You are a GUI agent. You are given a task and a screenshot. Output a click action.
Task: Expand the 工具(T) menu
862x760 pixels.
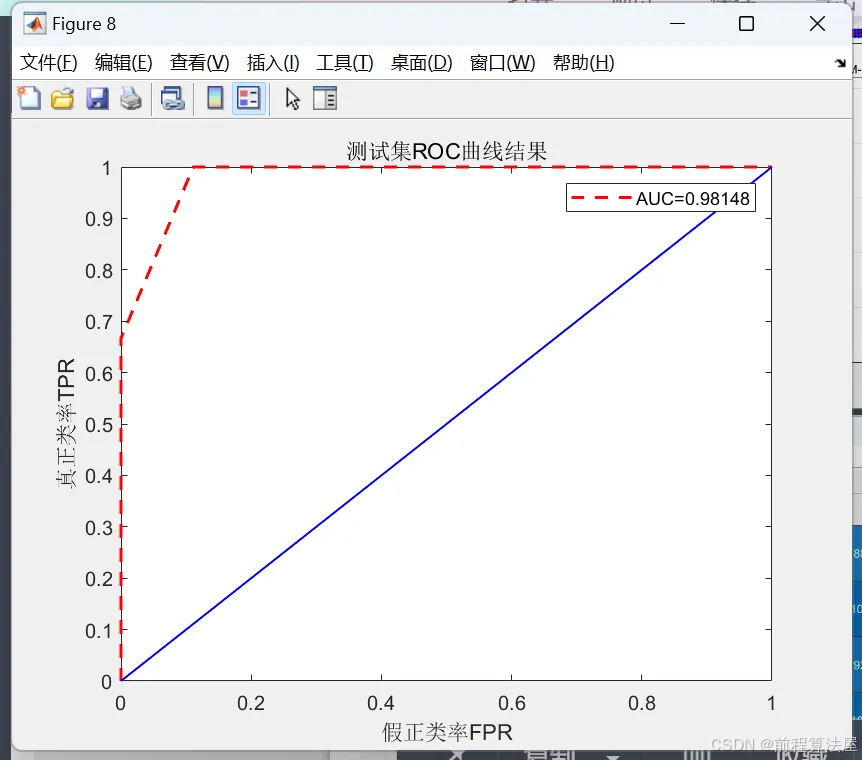[x=344, y=62]
